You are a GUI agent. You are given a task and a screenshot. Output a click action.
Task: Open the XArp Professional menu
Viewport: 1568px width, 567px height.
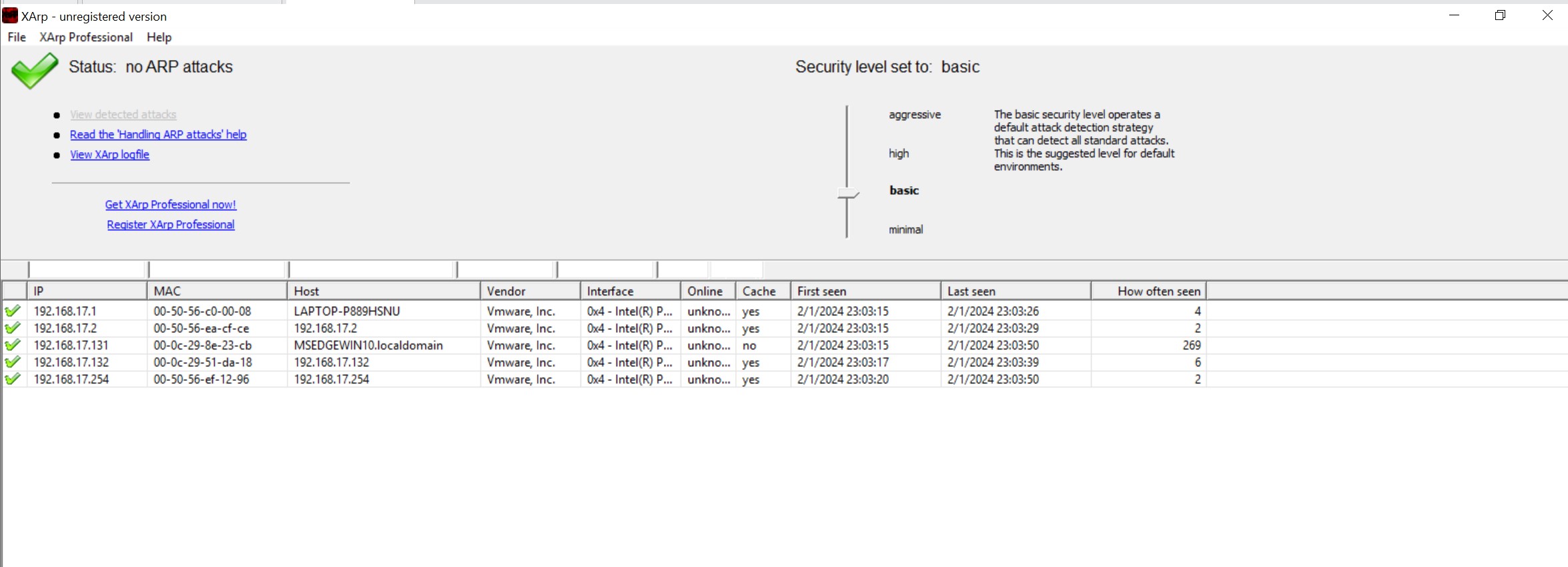click(86, 37)
